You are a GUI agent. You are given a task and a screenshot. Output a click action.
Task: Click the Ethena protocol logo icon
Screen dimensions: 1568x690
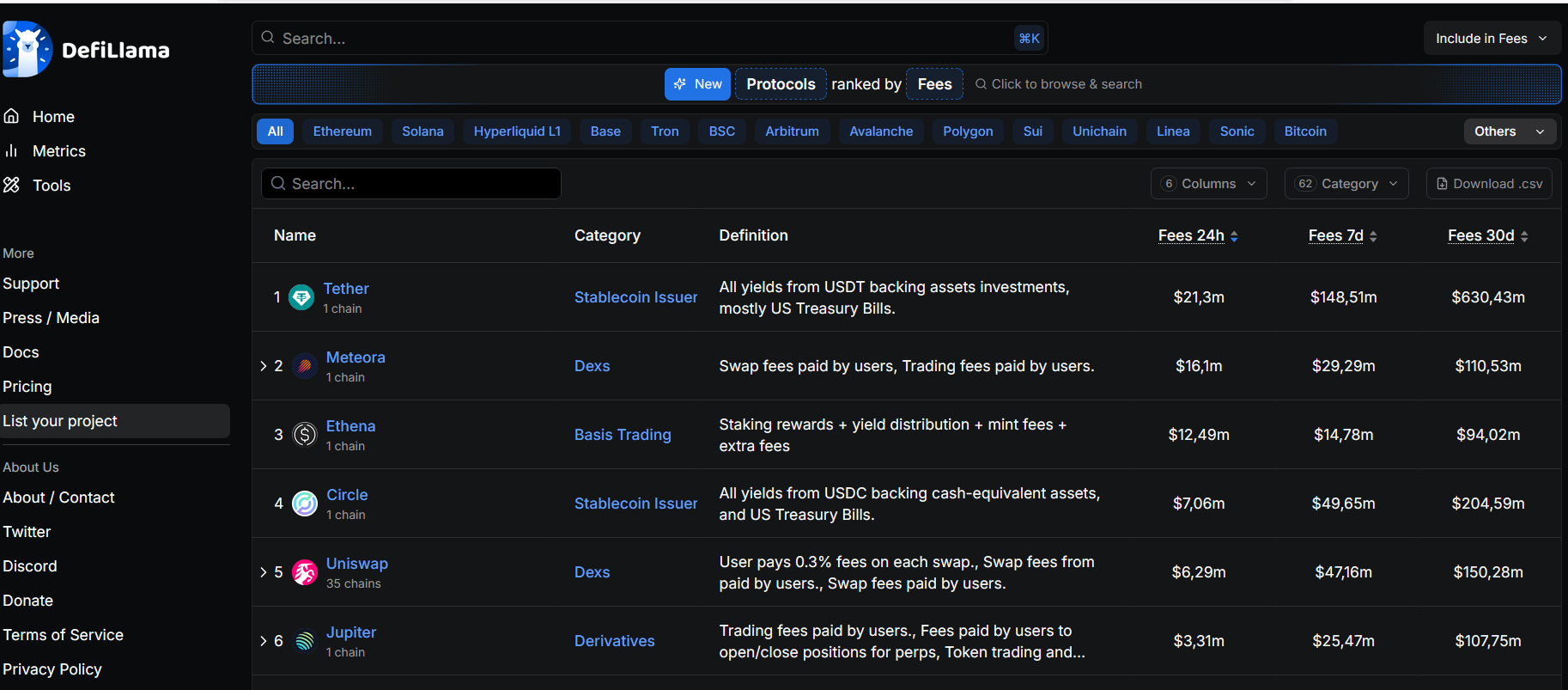click(305, 435)
